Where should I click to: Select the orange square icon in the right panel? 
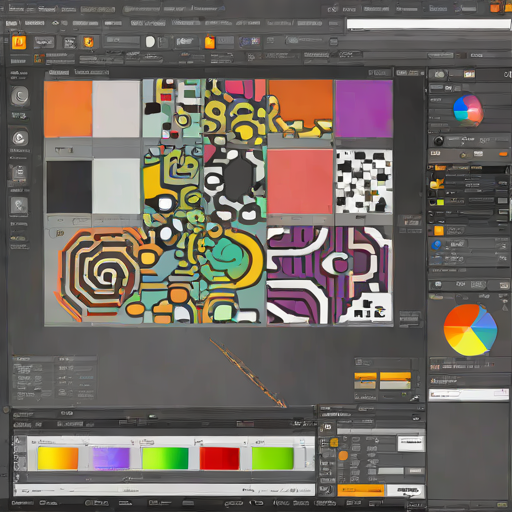(x=439, y=231)
